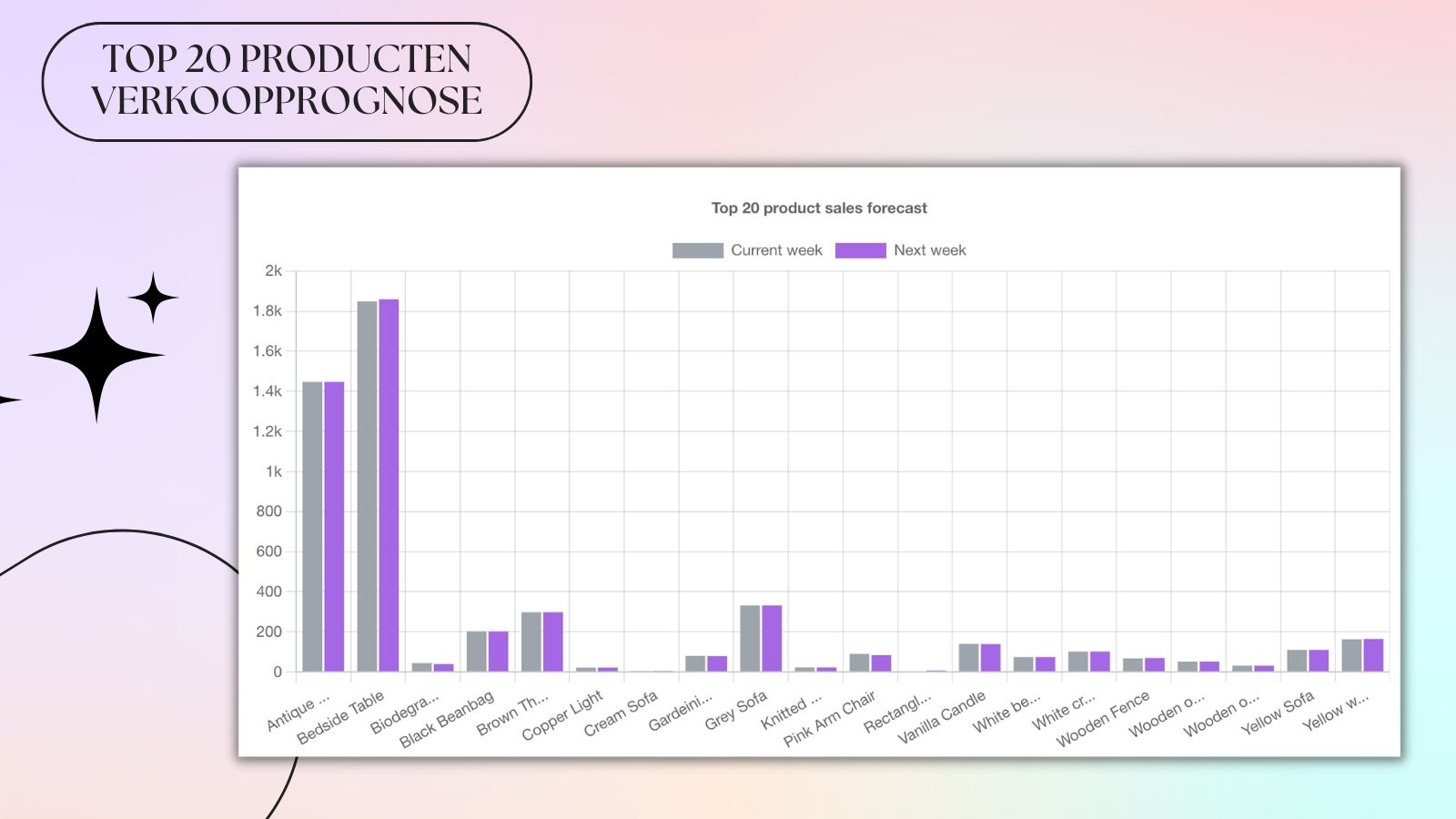Click the Antique ... axis label
1456x819 pixels.
pyautogui.click(x=298, y=713)
